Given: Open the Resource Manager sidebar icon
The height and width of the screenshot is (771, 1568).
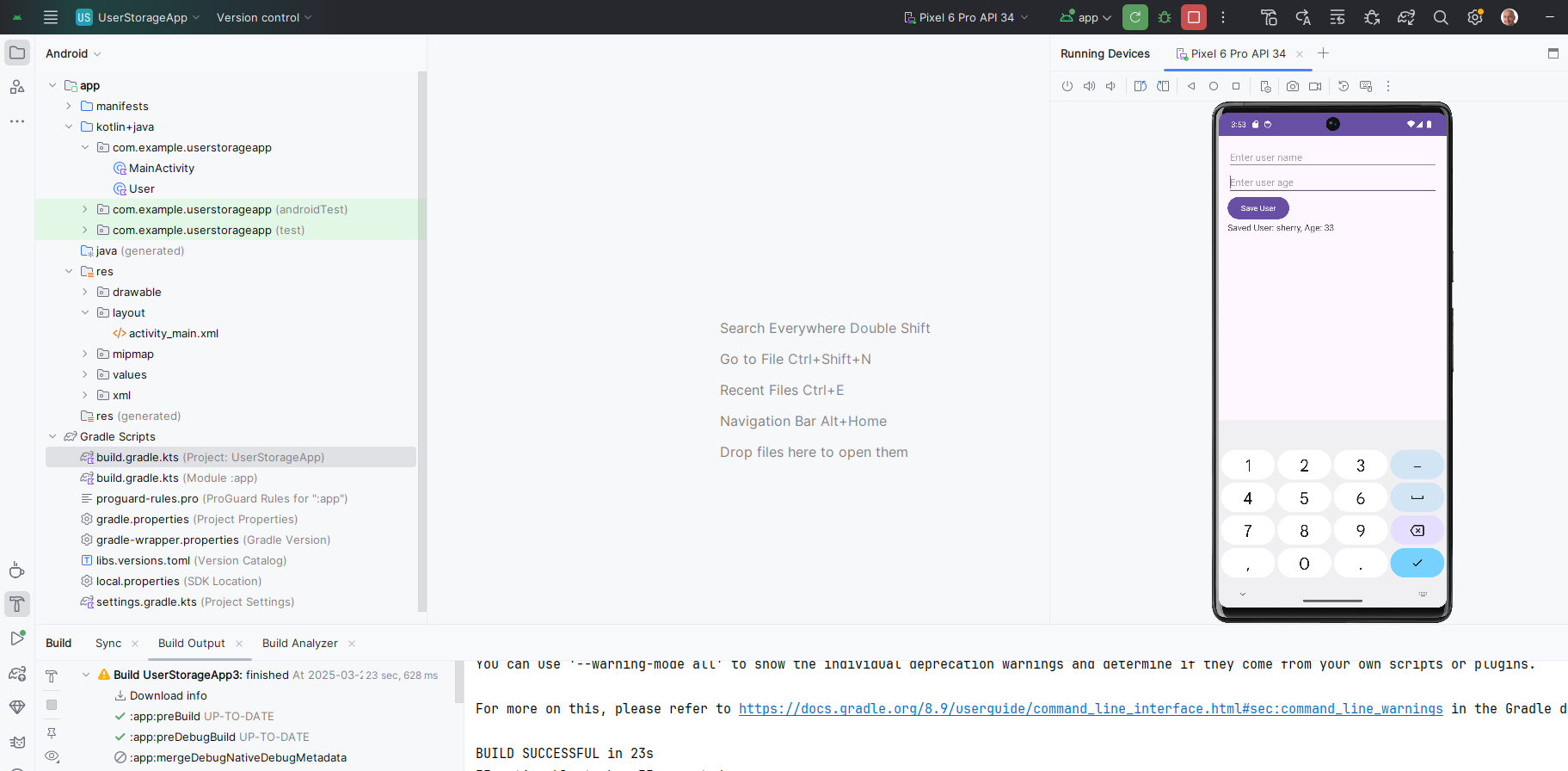Looking at the screenshot, I should point(17,87).
